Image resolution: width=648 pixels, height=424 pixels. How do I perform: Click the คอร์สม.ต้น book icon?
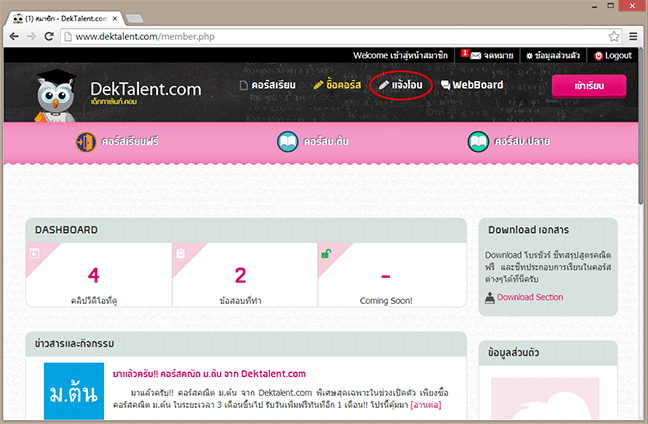pyautogui.click(x=288, y=143)
